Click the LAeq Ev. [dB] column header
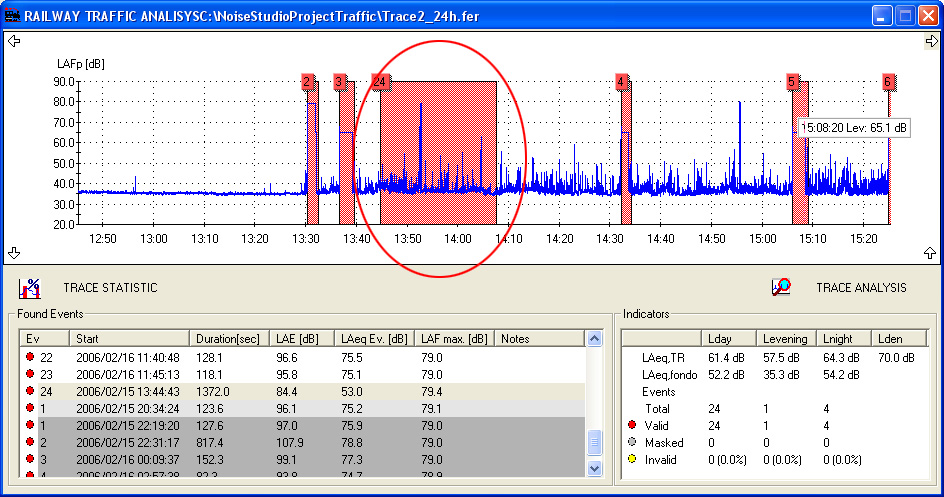Screen dimensions: 944x497 pyautogui.click(x=374, y=339)
